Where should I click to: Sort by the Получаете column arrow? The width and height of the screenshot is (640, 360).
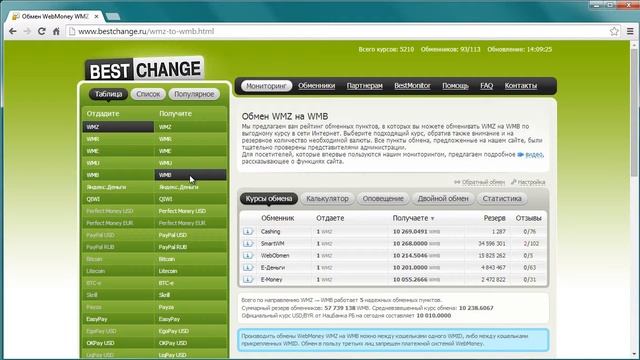(x=433, y=219)
